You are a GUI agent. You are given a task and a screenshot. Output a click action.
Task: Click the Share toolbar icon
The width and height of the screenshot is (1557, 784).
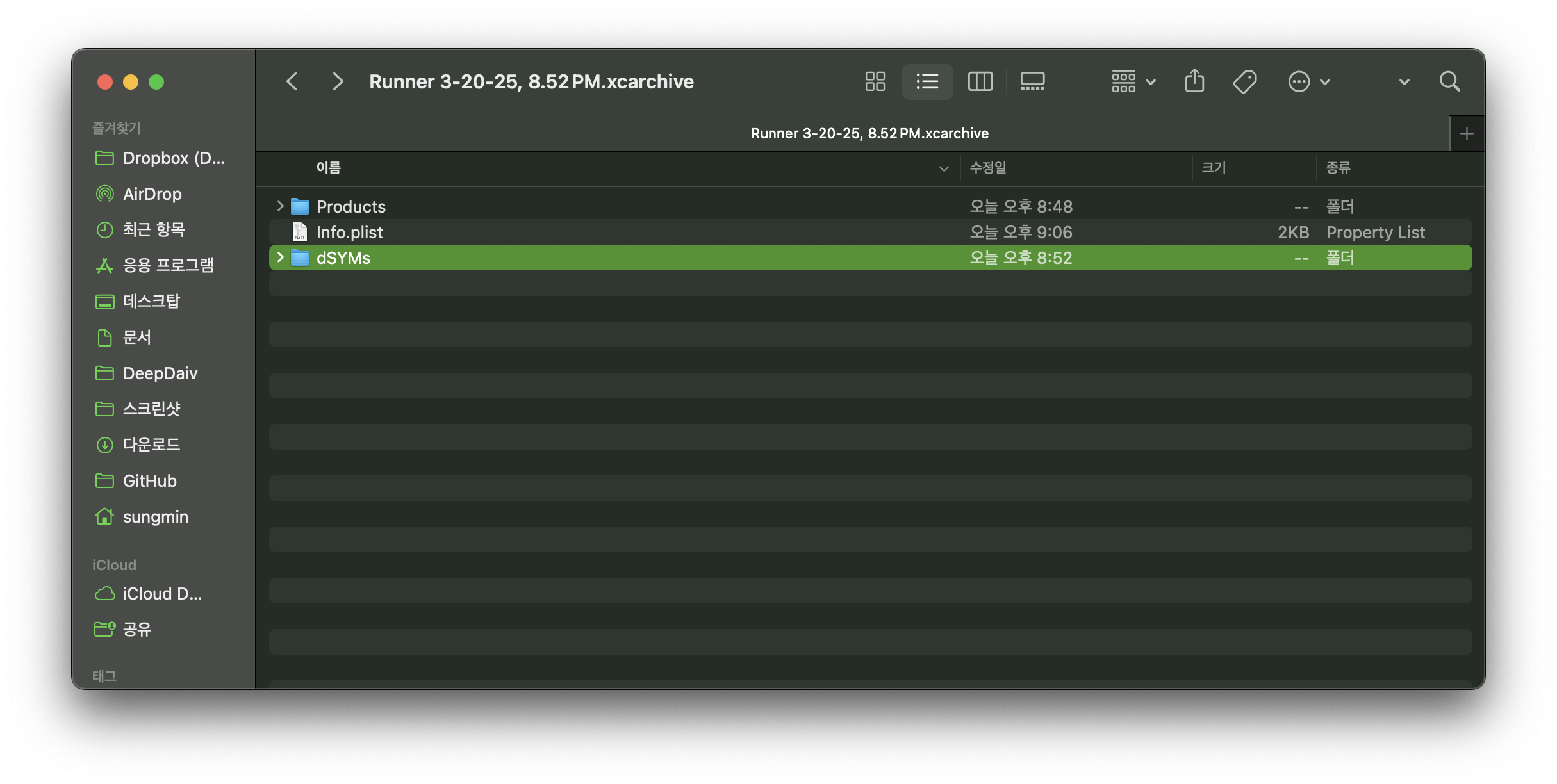point(1194,81)
